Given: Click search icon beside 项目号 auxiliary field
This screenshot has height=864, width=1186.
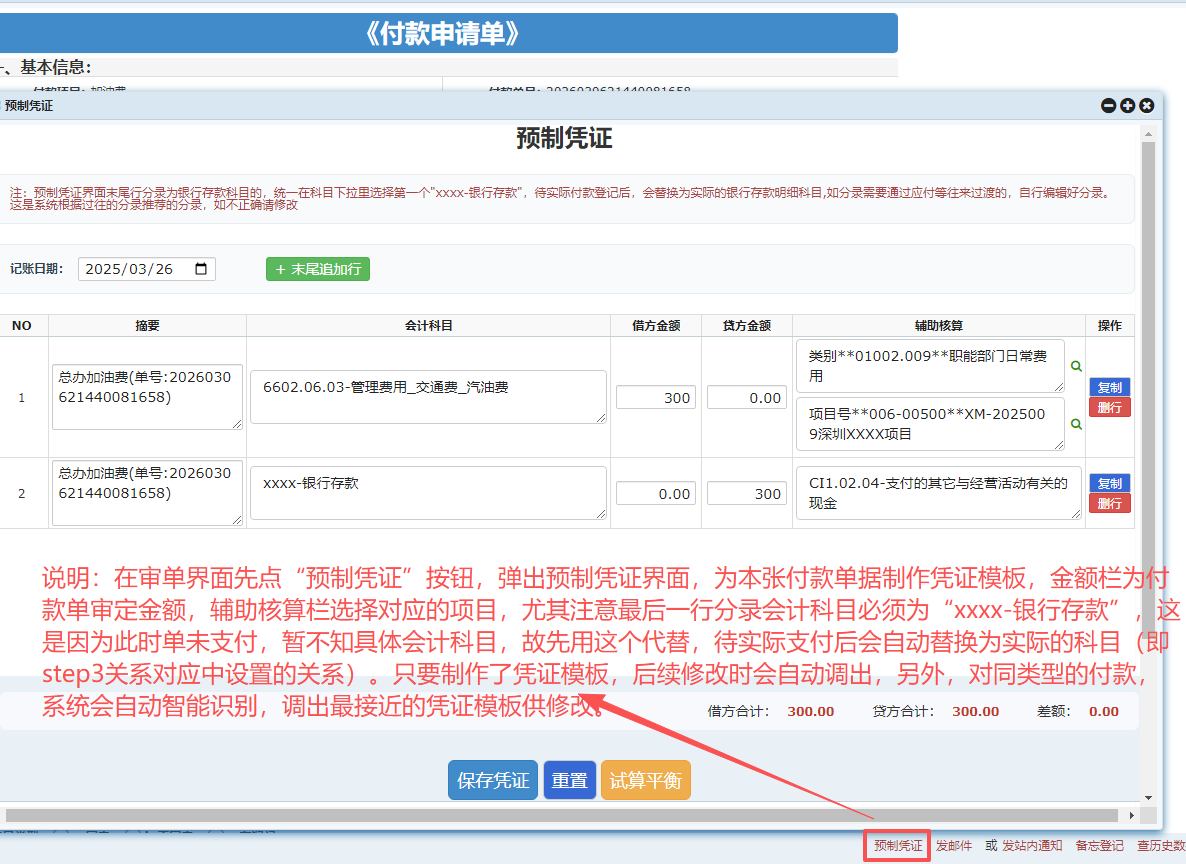Looking at the screenshot, I should click(1076, 424).
